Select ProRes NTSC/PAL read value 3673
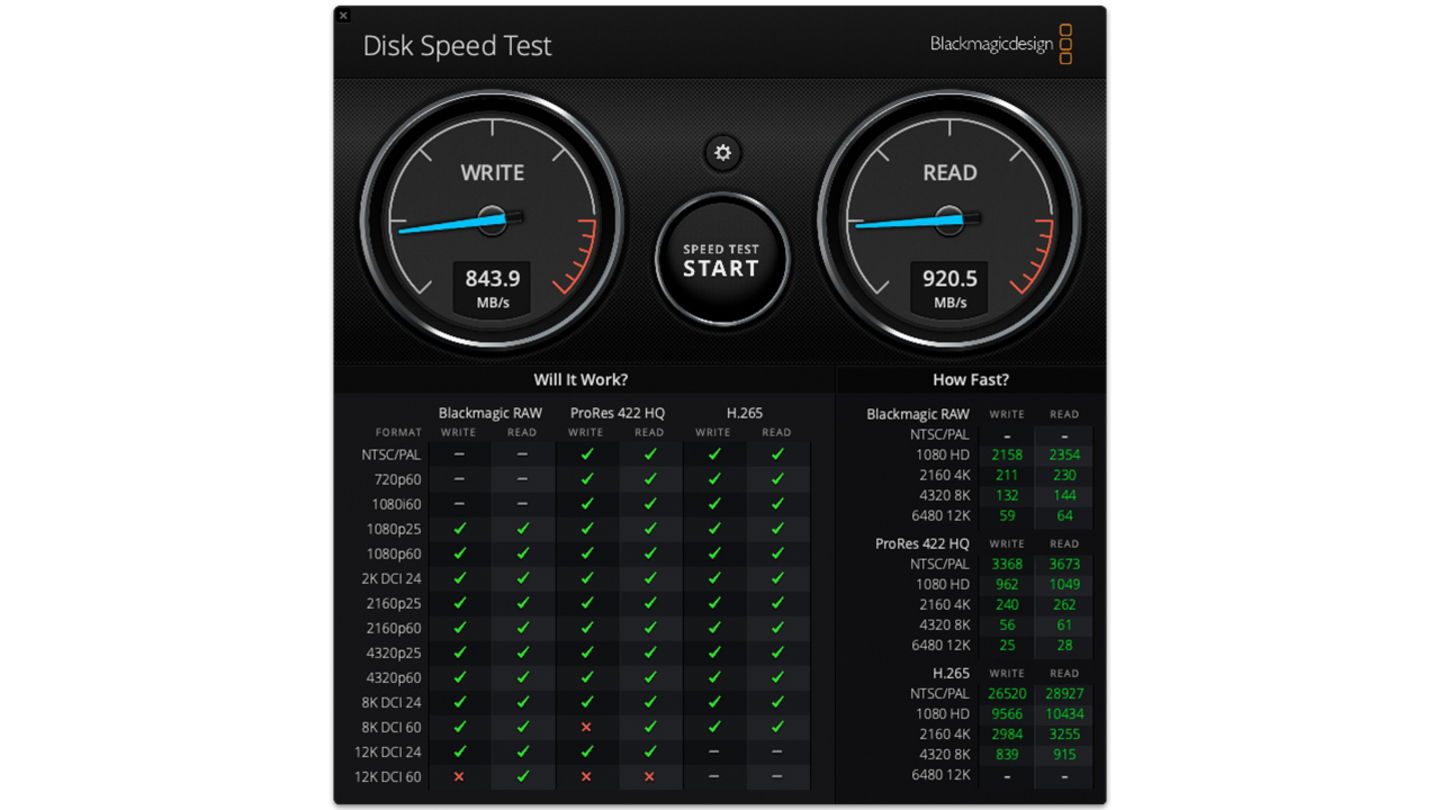Screen dimensions: 1440x810 [1064, 564]
